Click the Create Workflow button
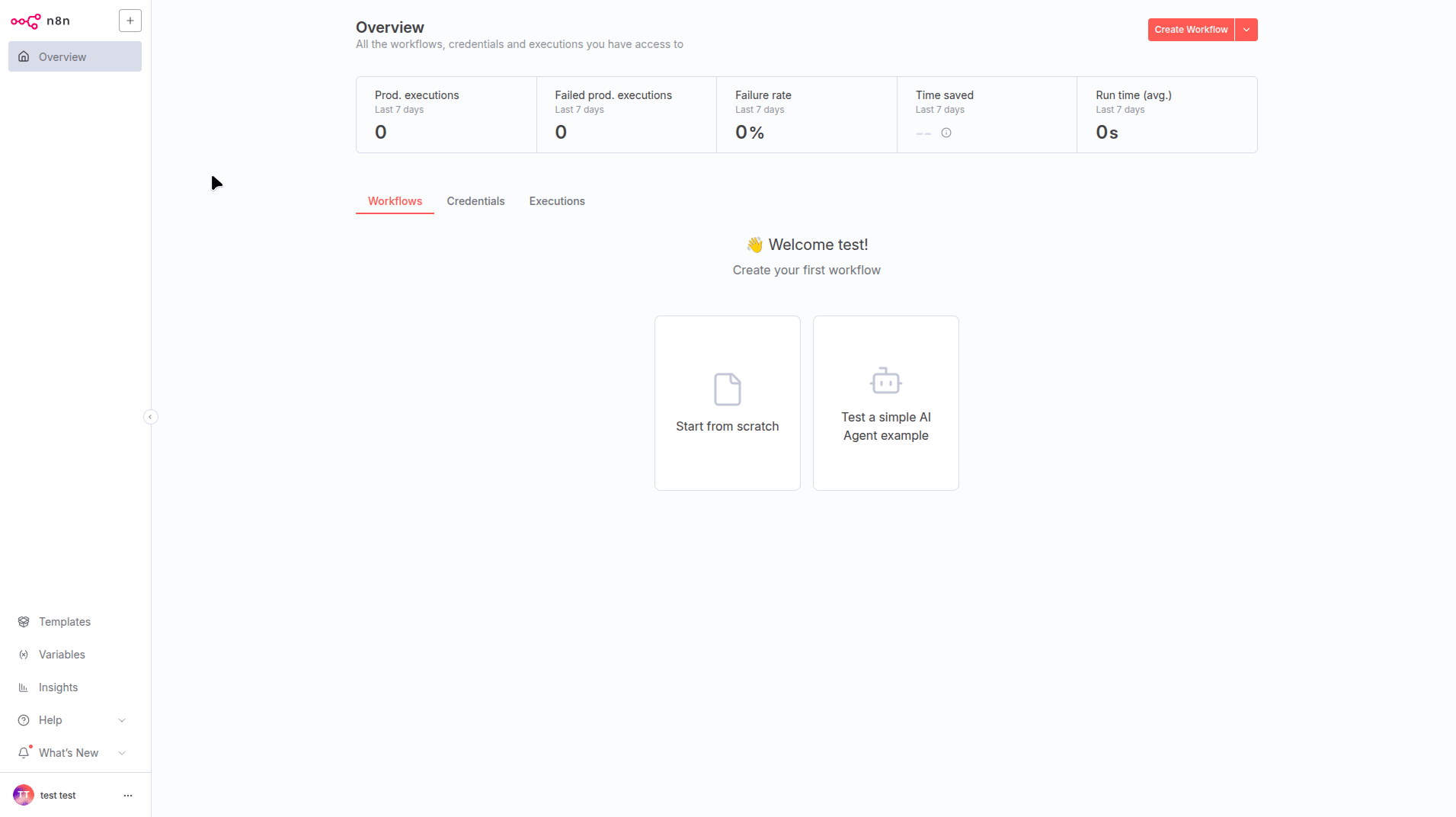Screen dimensions: 1456x817 [1191, 30]
